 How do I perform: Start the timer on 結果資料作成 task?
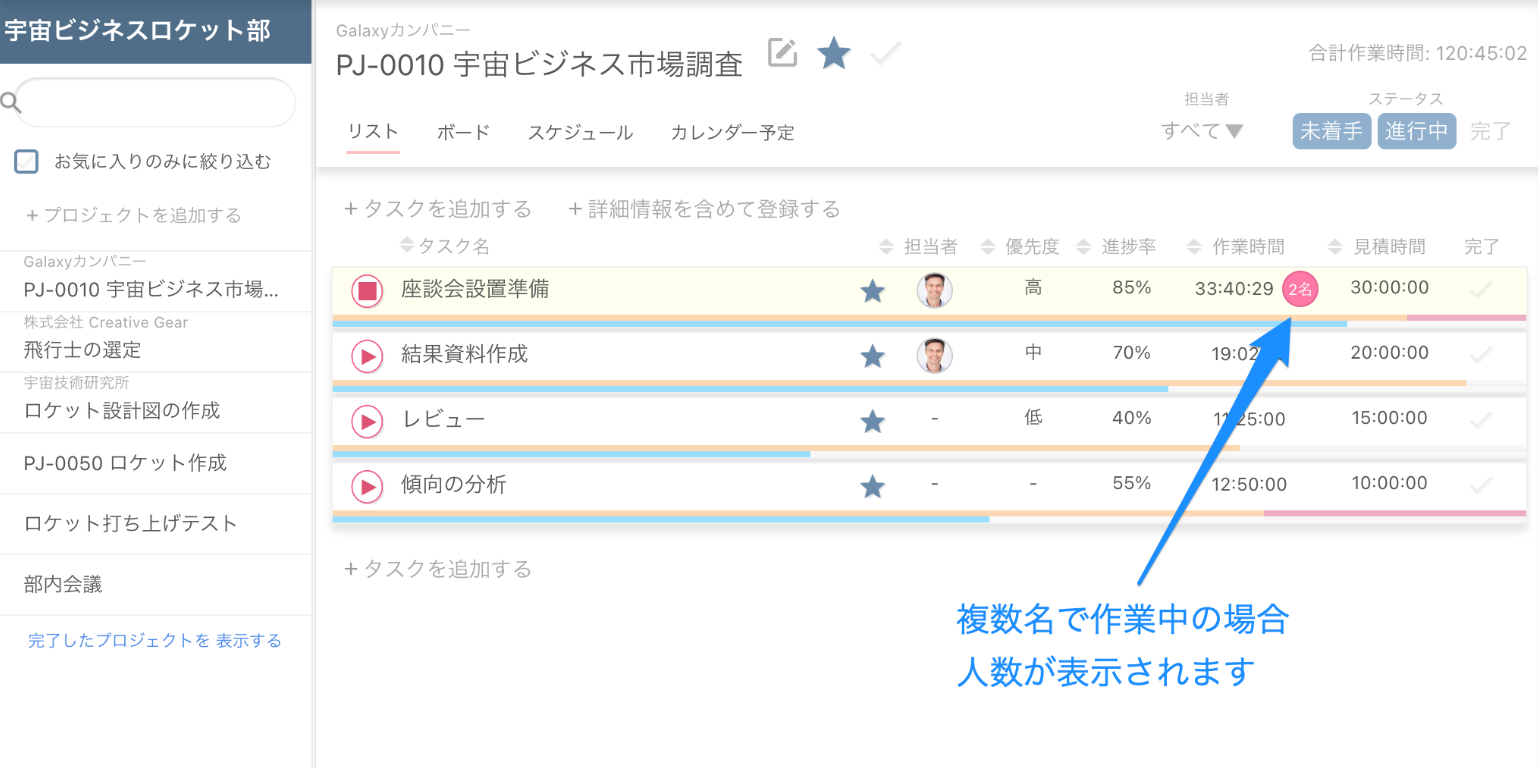tap(367, 354)
